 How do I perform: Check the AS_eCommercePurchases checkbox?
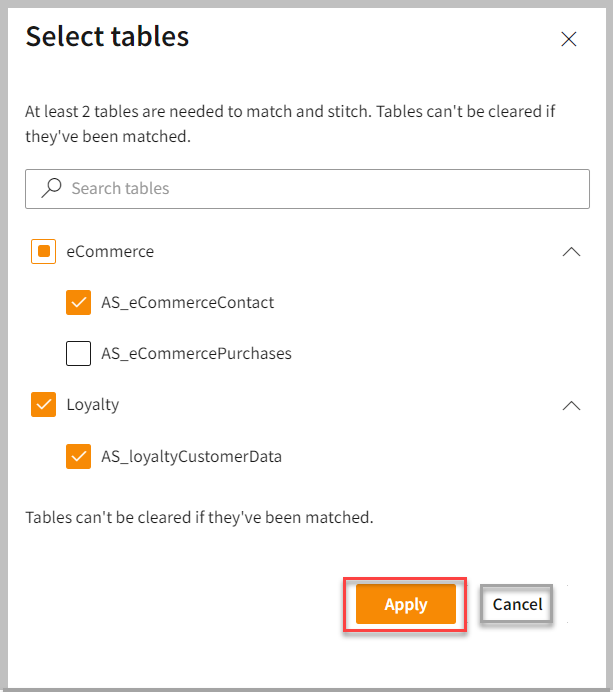tap(79, 353)
